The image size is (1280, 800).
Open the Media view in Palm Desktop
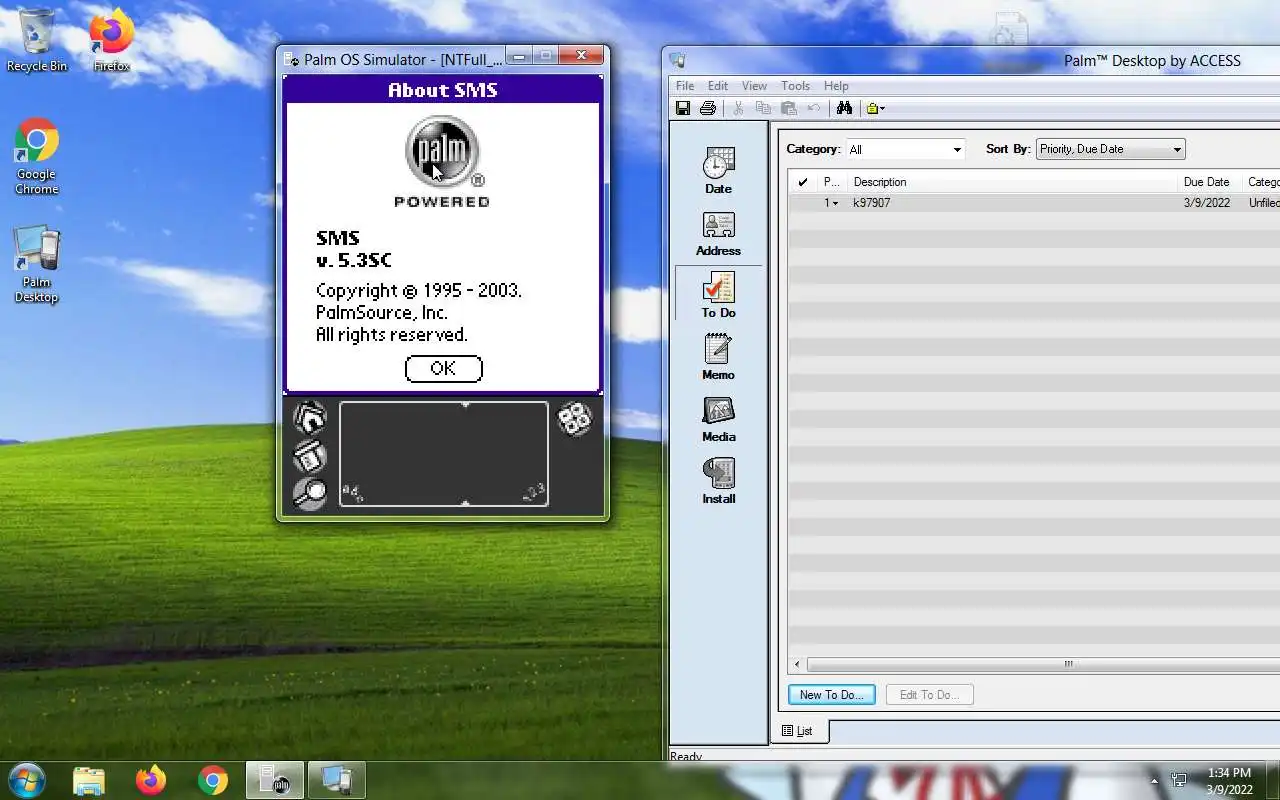(x=718, y=419)
